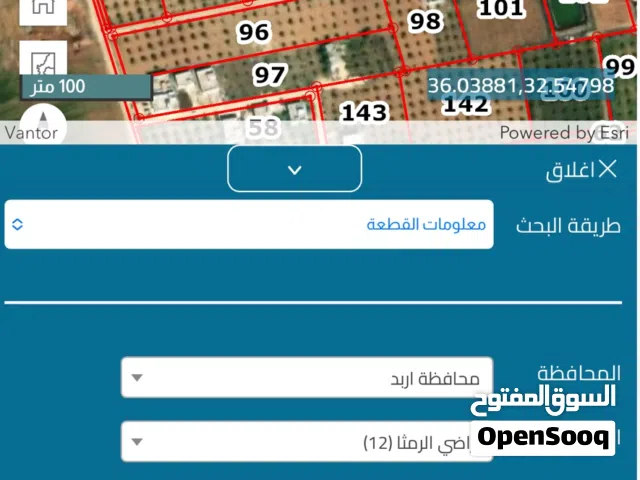Image resolution: width=640 pixels, height=480 pixels.
Task: Select parcel 97 on the map
Action: (270, 75)
